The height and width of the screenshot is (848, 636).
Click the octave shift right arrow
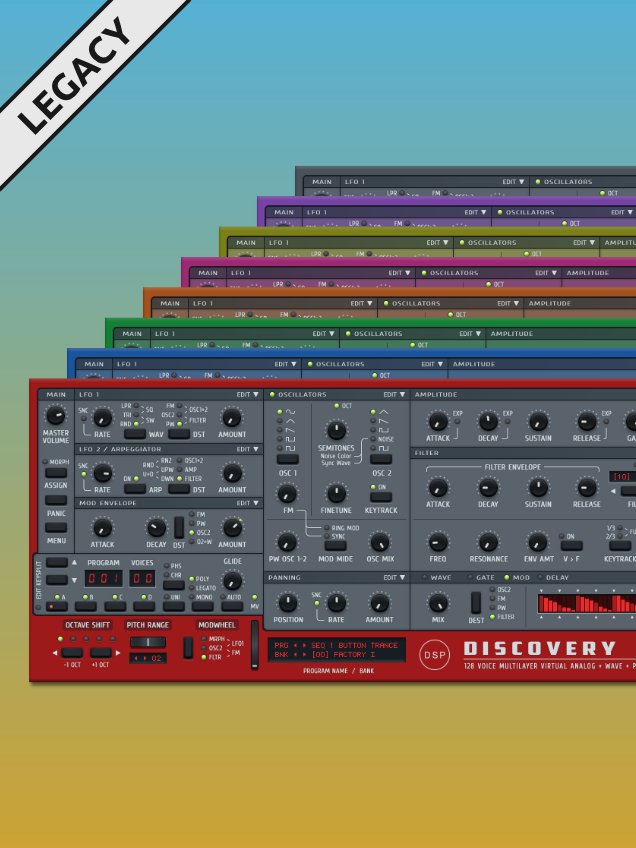(118, 653)
